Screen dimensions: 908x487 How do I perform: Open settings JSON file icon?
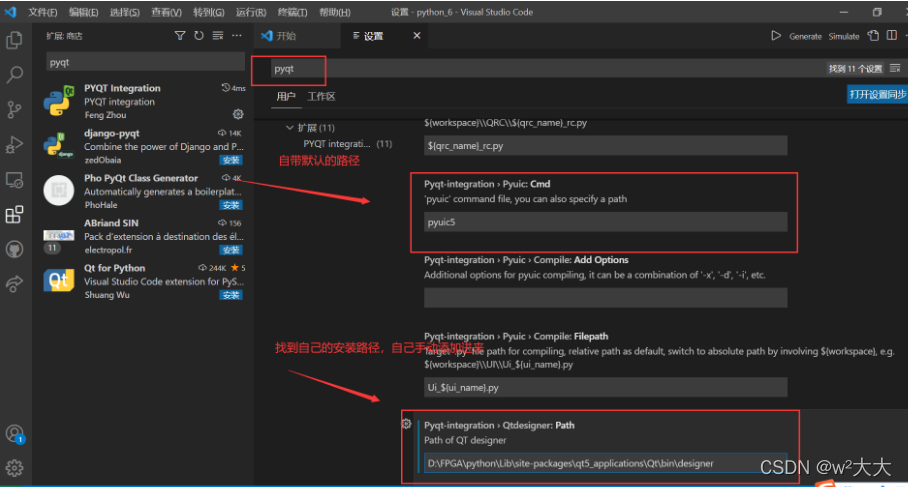873,36
